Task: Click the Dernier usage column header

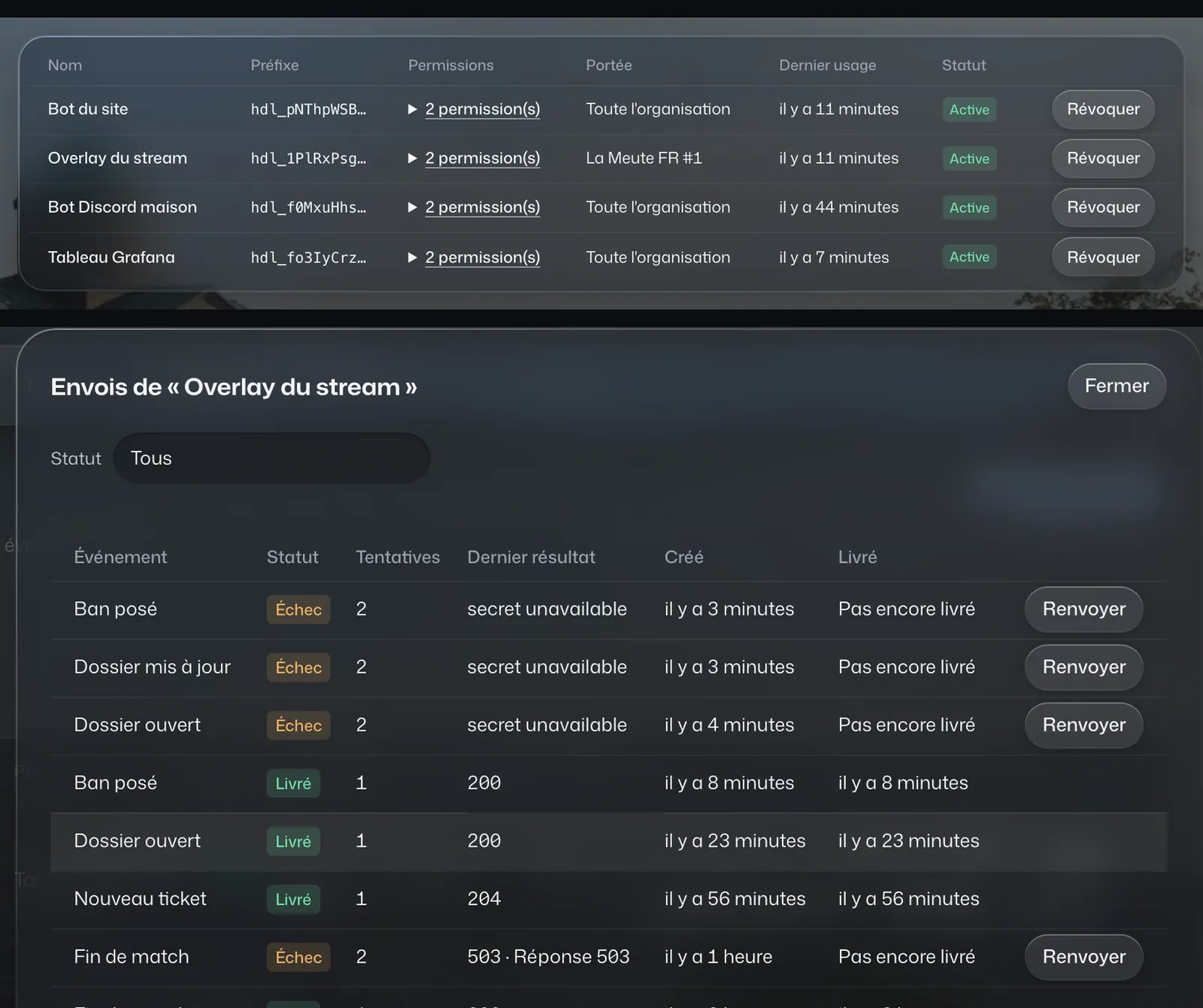Action: 827,65
